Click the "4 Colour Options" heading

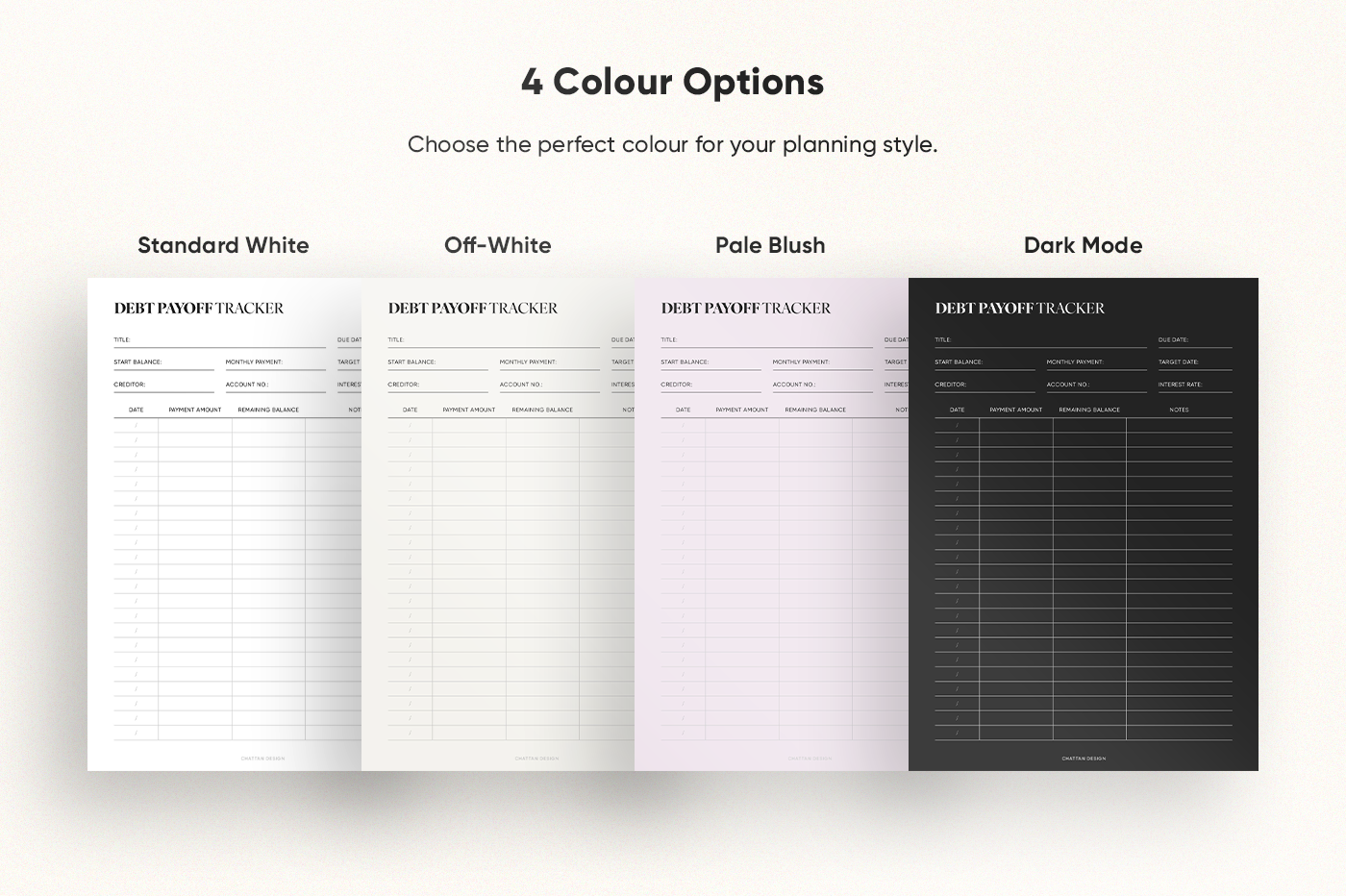click(x=673, y=82)
